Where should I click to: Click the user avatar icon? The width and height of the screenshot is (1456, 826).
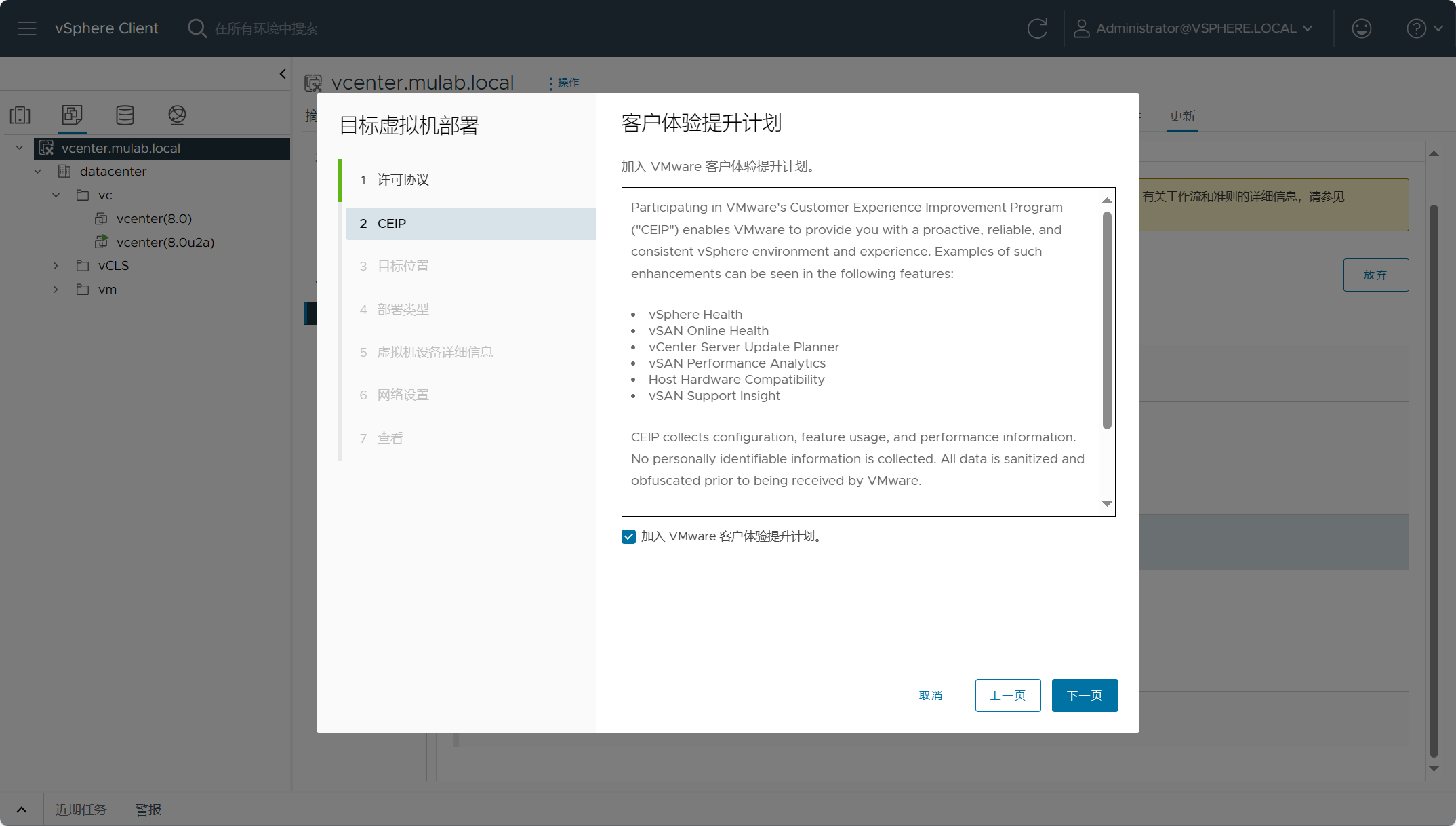point(1081,28)
